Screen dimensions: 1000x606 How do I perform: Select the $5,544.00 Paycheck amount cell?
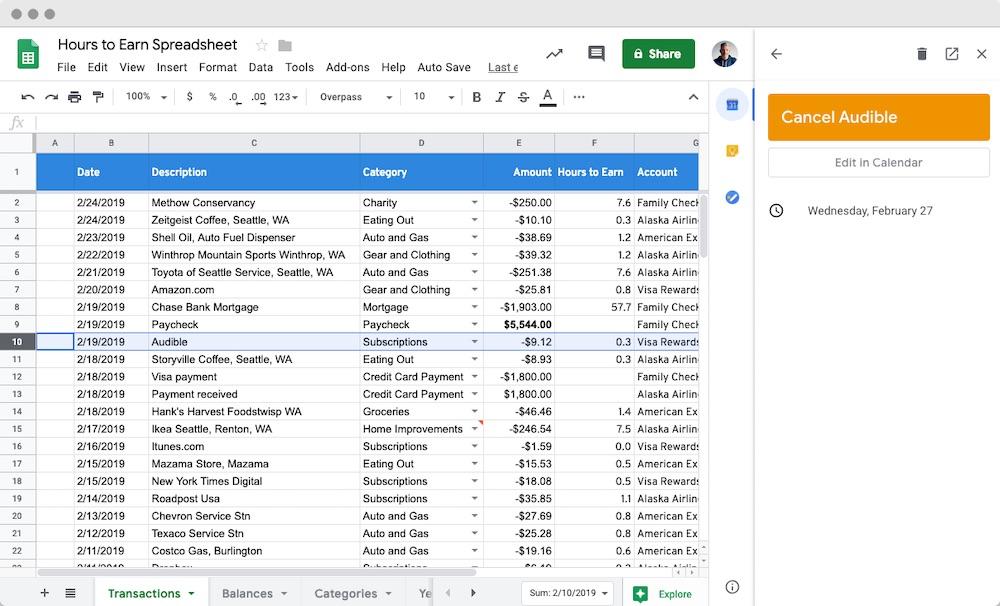519,325
